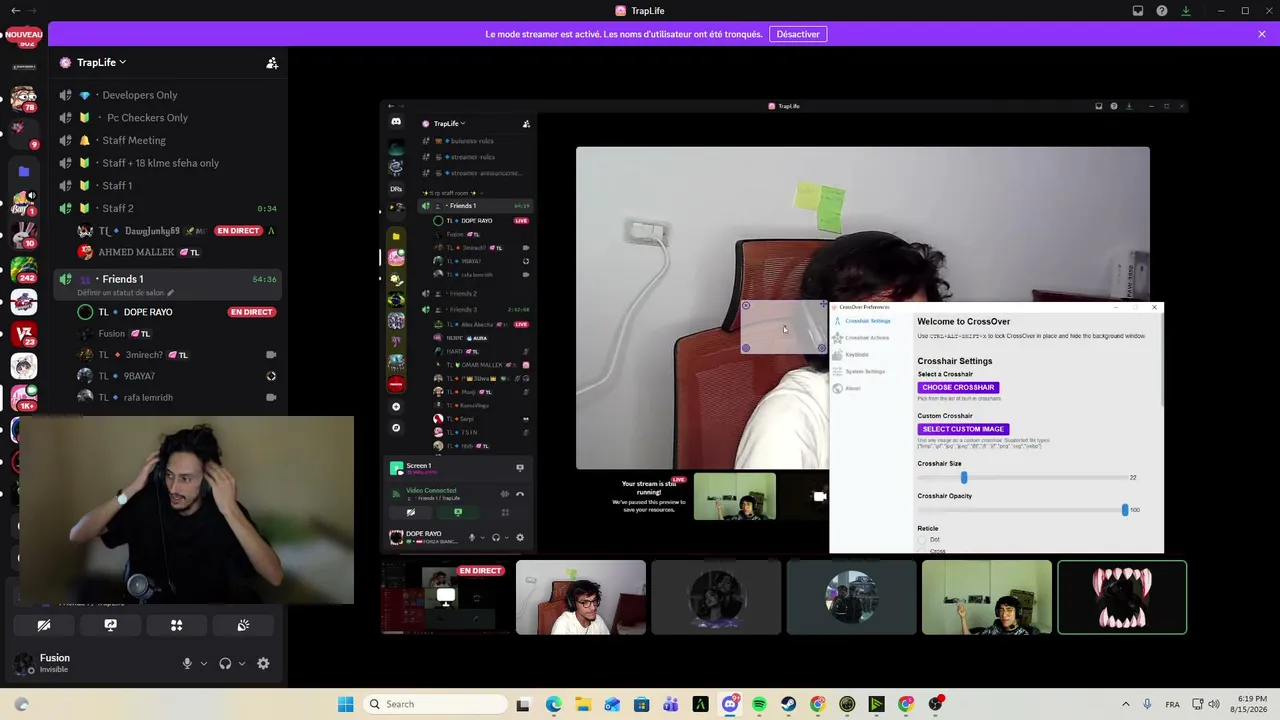Open server with 78 notification badge

(23, 97)
